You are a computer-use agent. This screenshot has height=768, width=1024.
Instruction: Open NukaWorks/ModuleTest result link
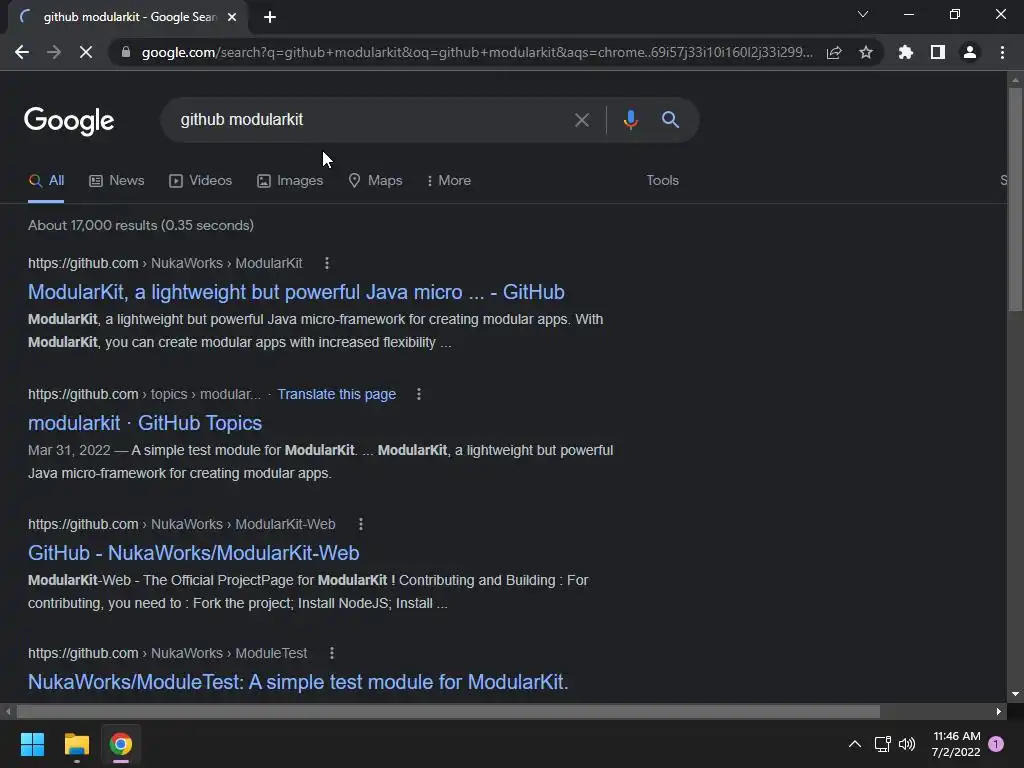[x=298, y=682]
